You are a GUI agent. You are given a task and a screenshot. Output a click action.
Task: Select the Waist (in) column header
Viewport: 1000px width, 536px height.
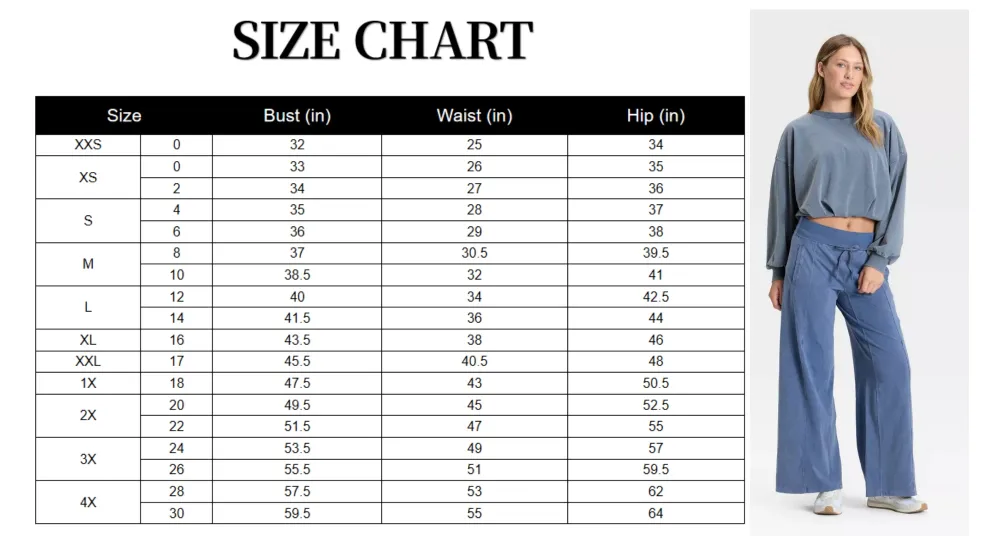point(474,115)
